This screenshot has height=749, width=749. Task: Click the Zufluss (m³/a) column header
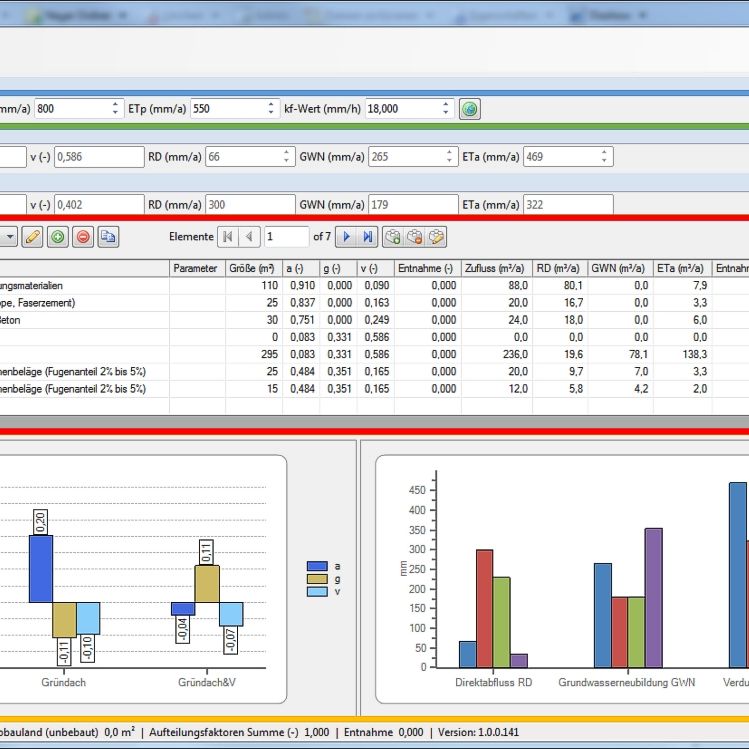(x=496, y=269)
